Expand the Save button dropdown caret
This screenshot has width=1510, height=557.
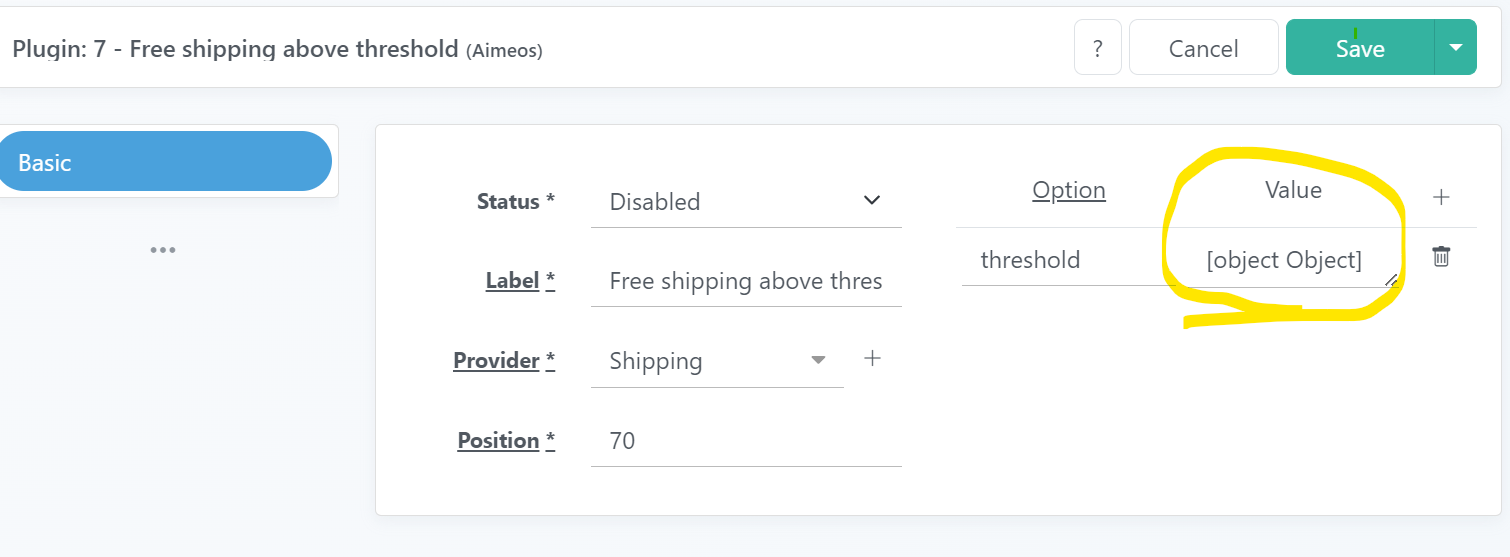click(1456, 48)
